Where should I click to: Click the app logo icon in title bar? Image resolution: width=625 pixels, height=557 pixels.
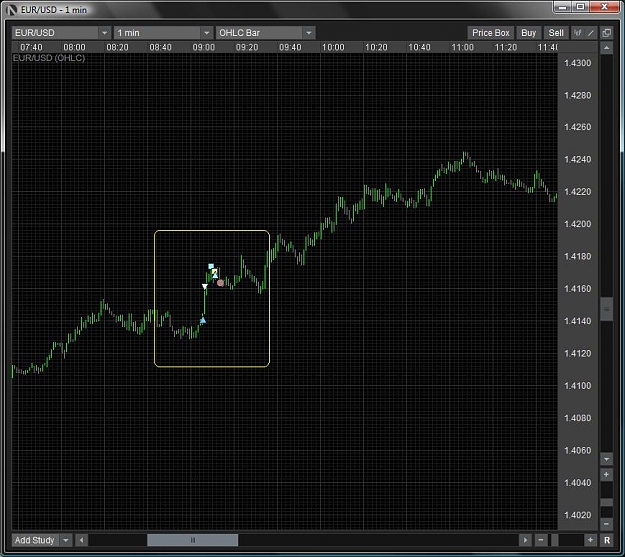tap(12, 10)
